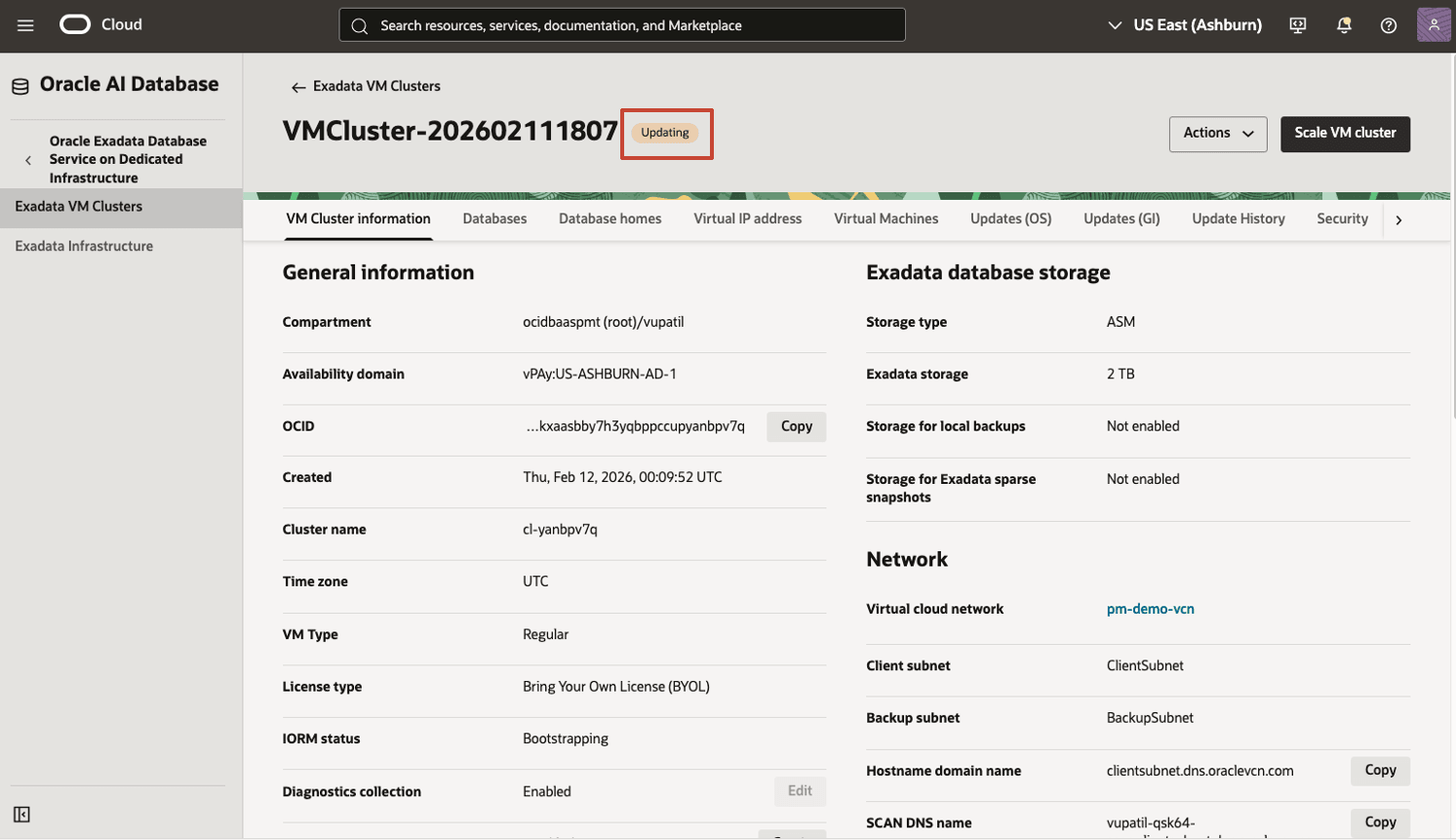Click the Oracle AI Database sidebar heading
1456x840 pixels.
click(129, 85)
